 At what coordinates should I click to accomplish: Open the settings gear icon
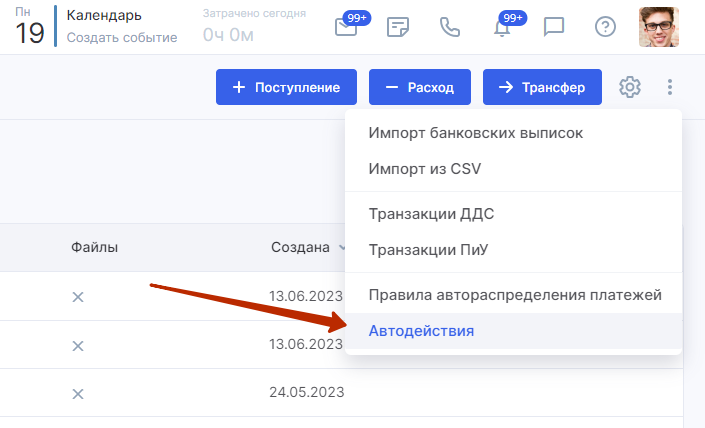click(629, 87)
